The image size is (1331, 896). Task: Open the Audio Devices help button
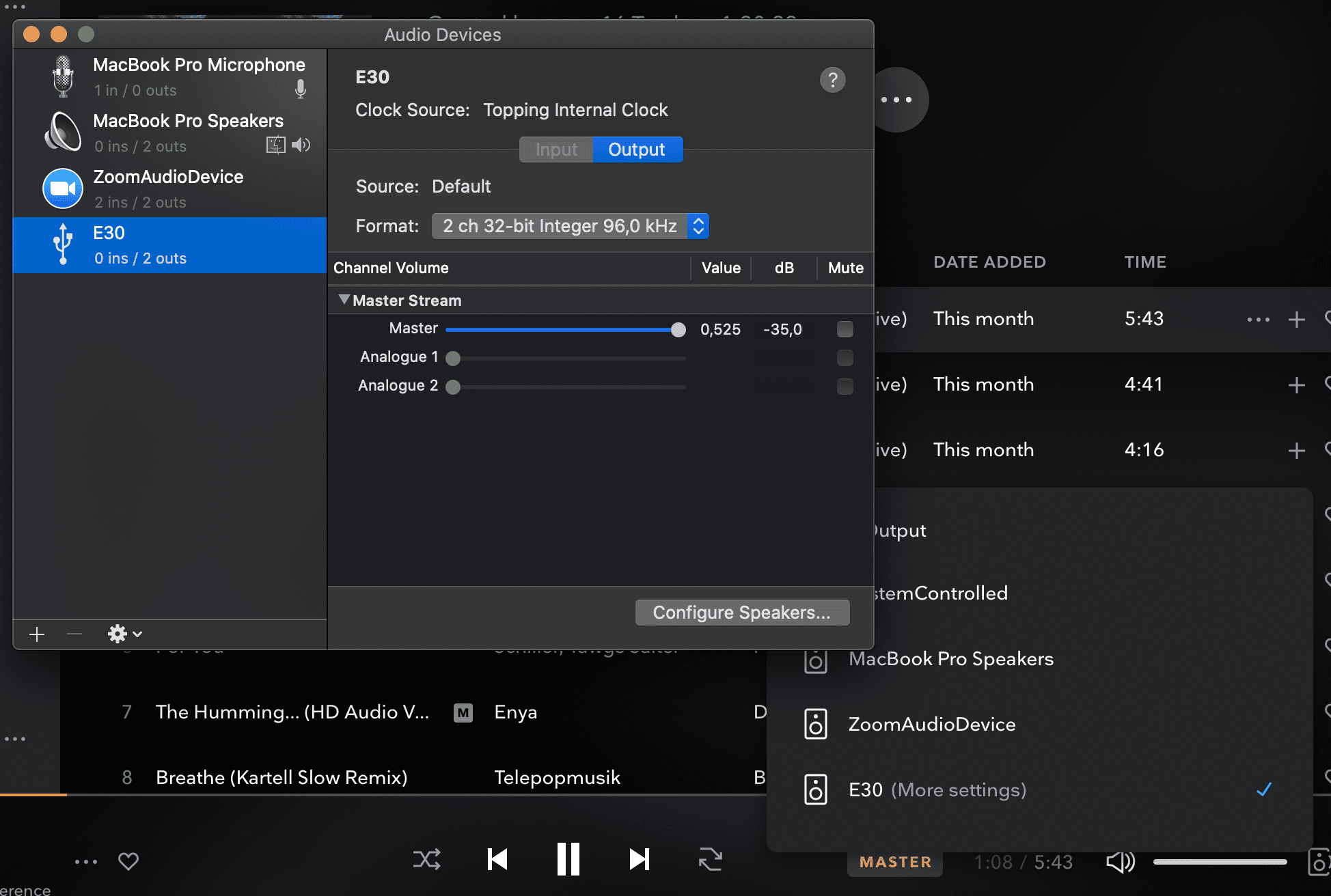pyautogui.click(x=832, y=81)
